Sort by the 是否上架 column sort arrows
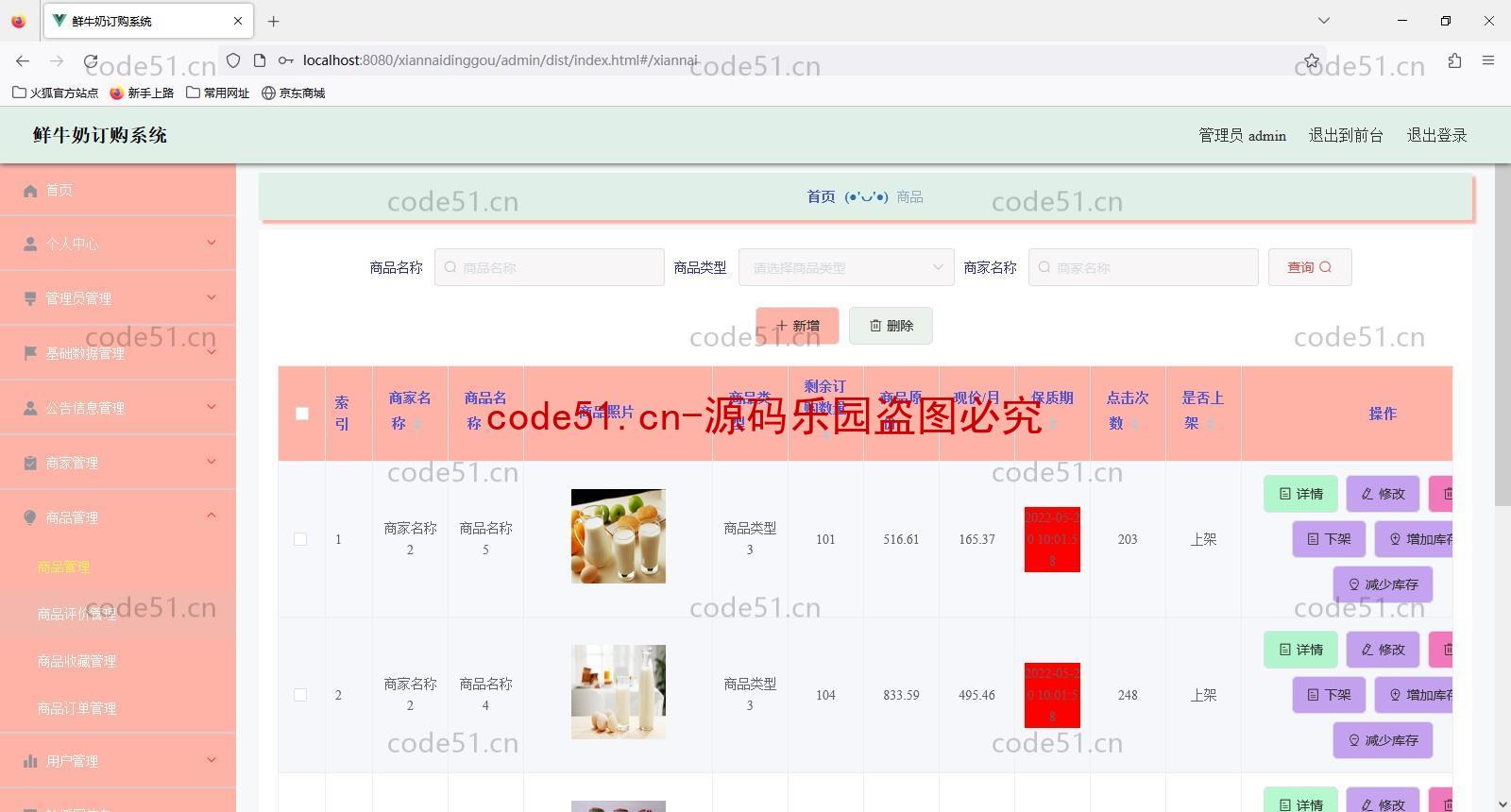 point(1210,424)
